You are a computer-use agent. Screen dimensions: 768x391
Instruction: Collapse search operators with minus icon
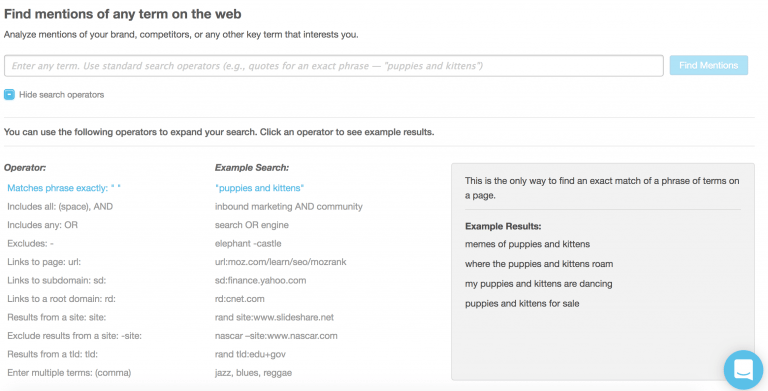[x=9, y=95]
